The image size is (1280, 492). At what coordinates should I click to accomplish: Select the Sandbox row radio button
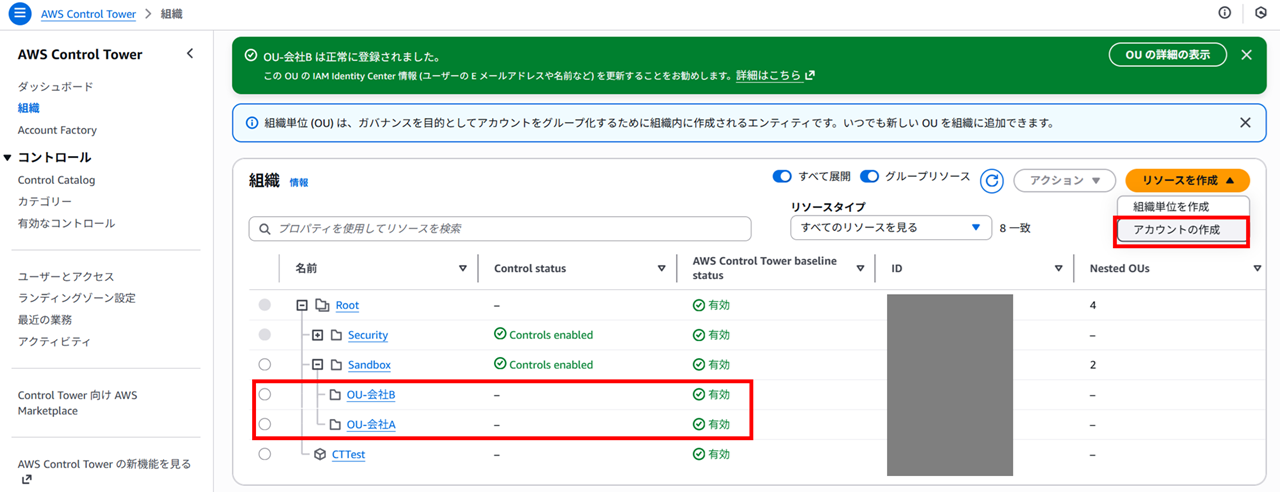point(265,365)
